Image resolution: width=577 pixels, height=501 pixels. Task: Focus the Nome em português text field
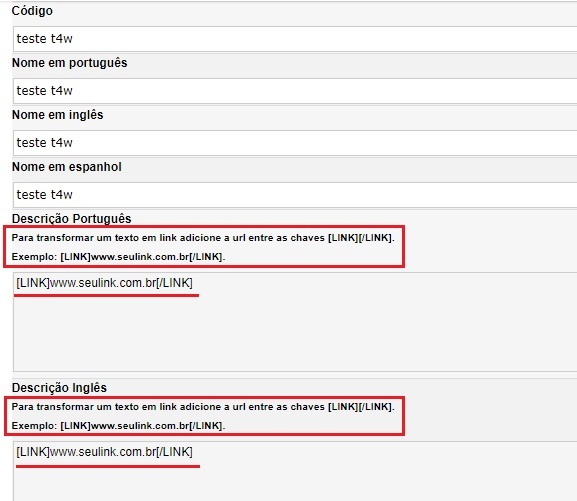tap(295, 91)
